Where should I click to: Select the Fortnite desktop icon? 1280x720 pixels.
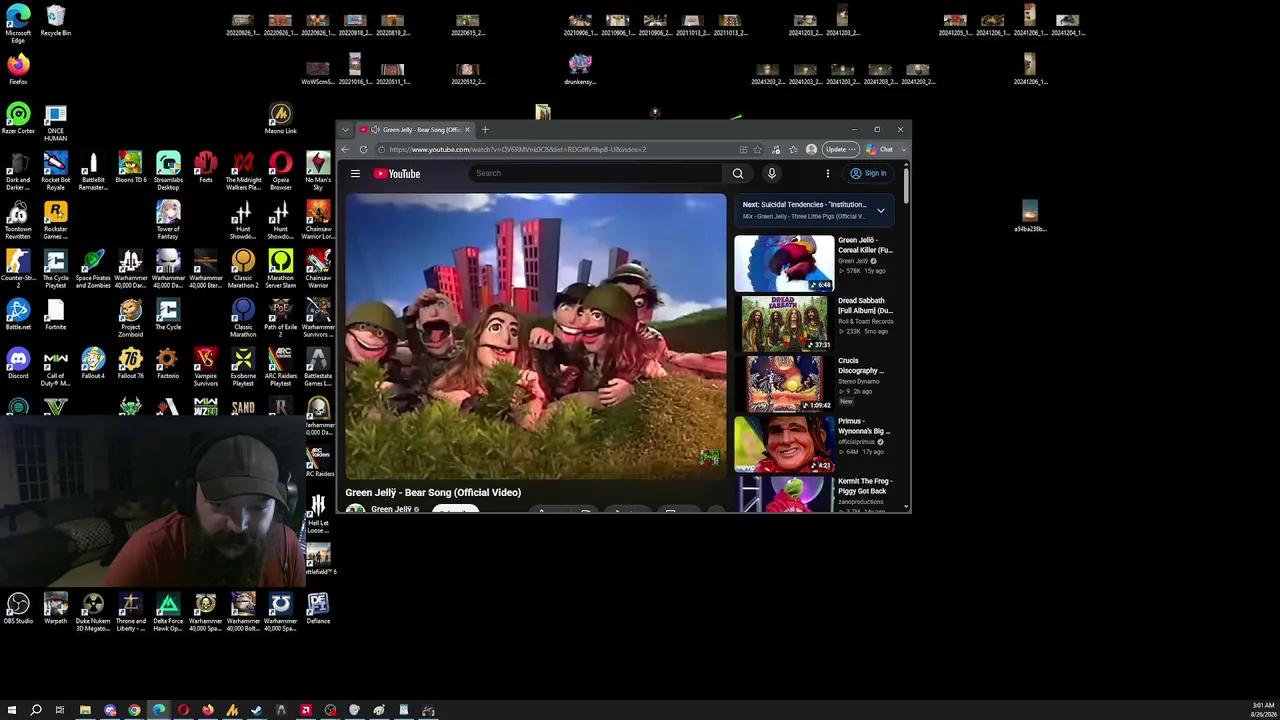55,315
